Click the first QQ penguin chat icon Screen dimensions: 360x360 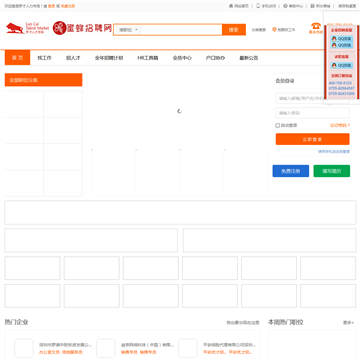coord(334,39)
